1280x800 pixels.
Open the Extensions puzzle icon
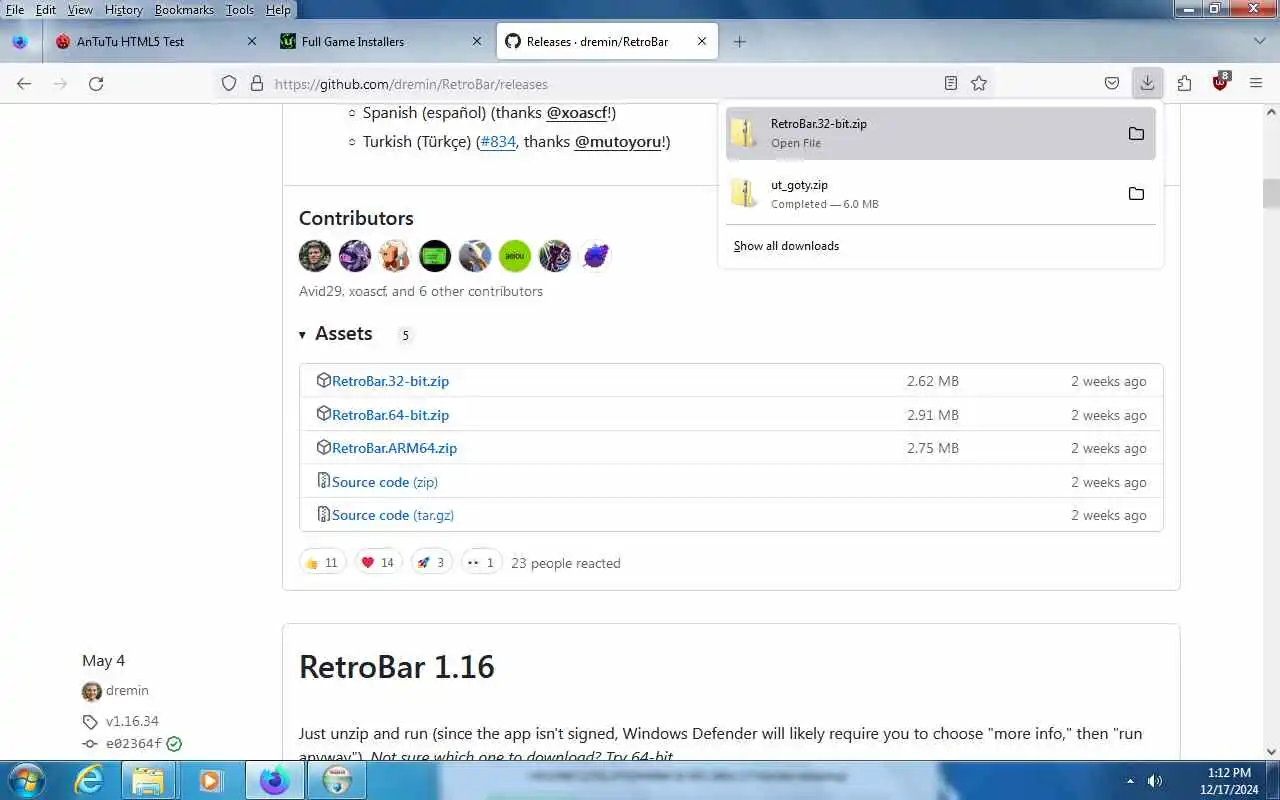1184,84
